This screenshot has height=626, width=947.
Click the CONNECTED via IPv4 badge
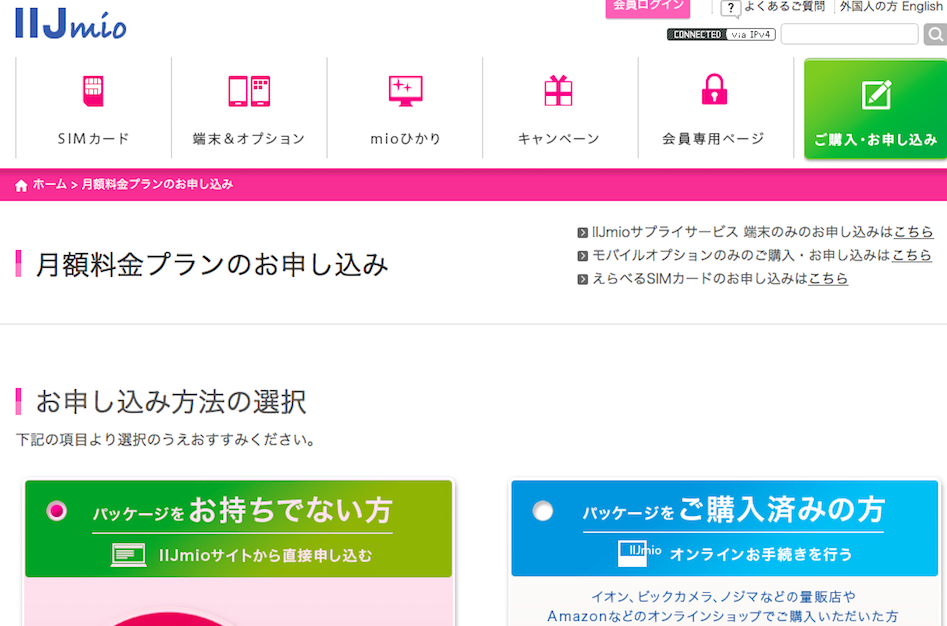tap(721, 34)
